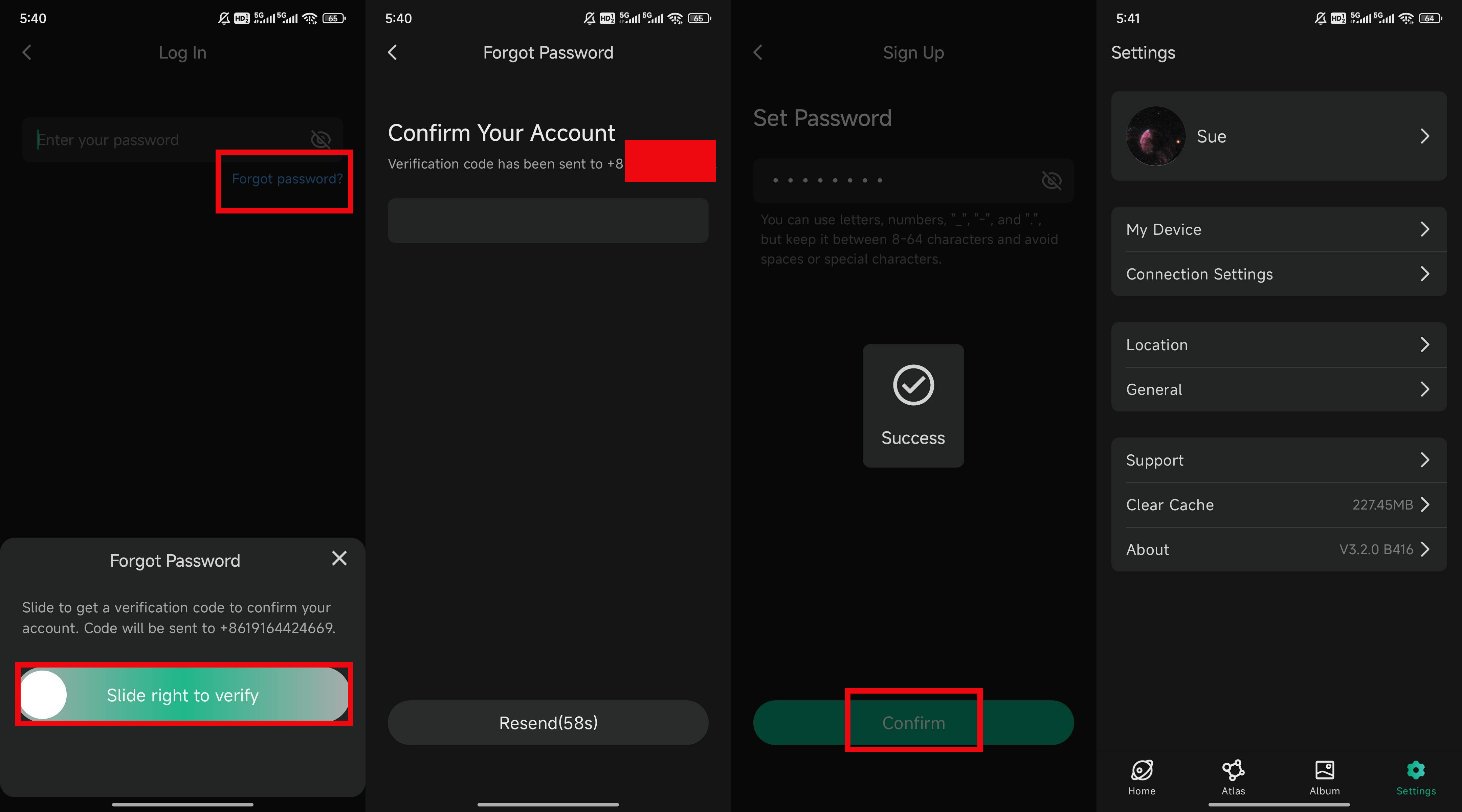Go back from the Sign Up screen
This screenshot has height=812, width=1462.
(x=758, y=52)
